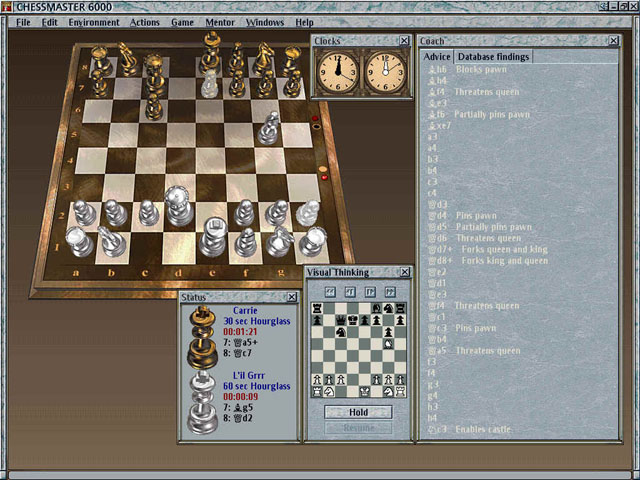Close the Clocks panel
The width and height of the screenshot is (640, 480).
[x=404, y=40]
